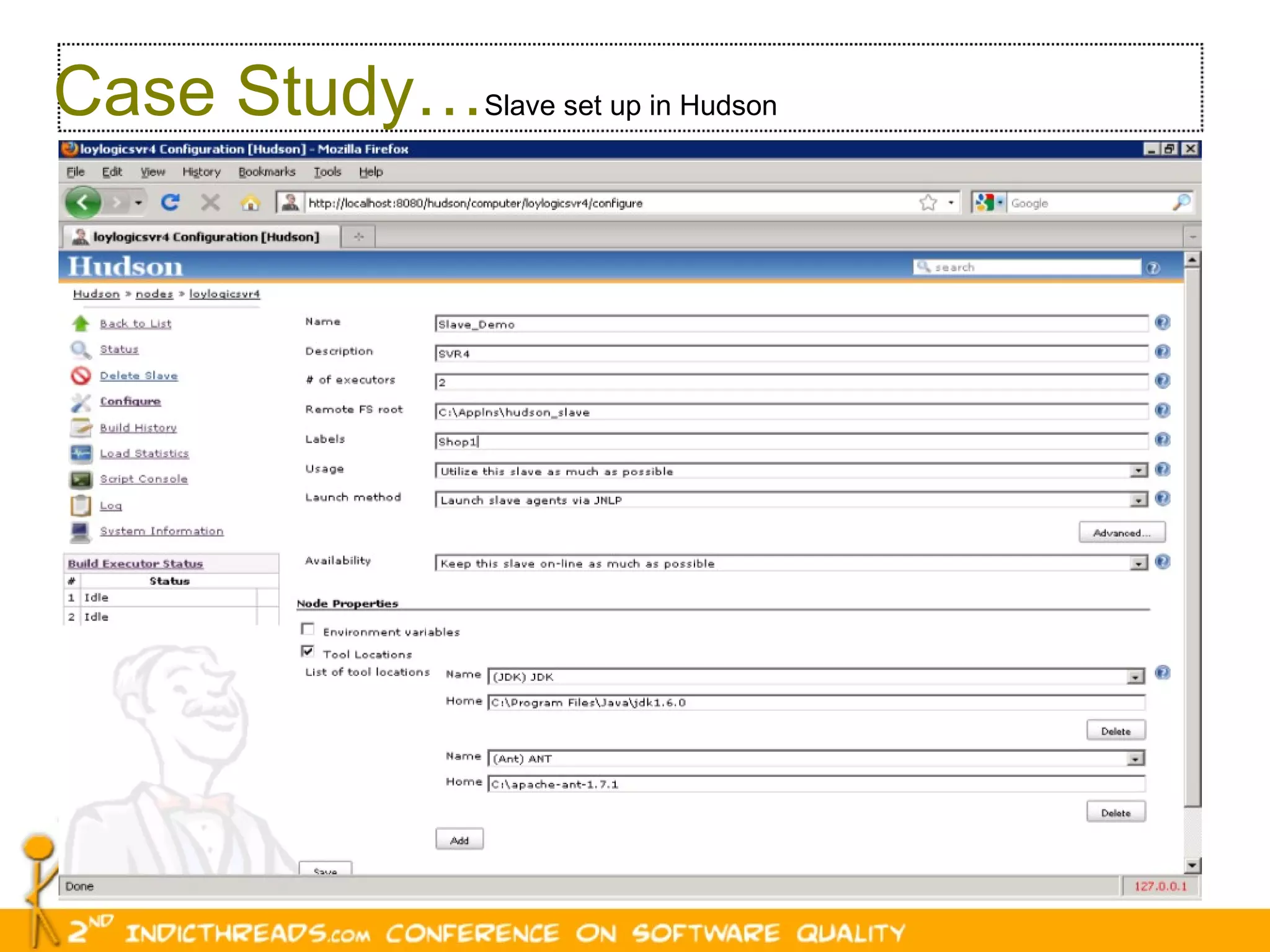Click the Configure wrench icon in sidebar
The width and height of the screenshot is (1270, 952).
[x=81, y=402]
